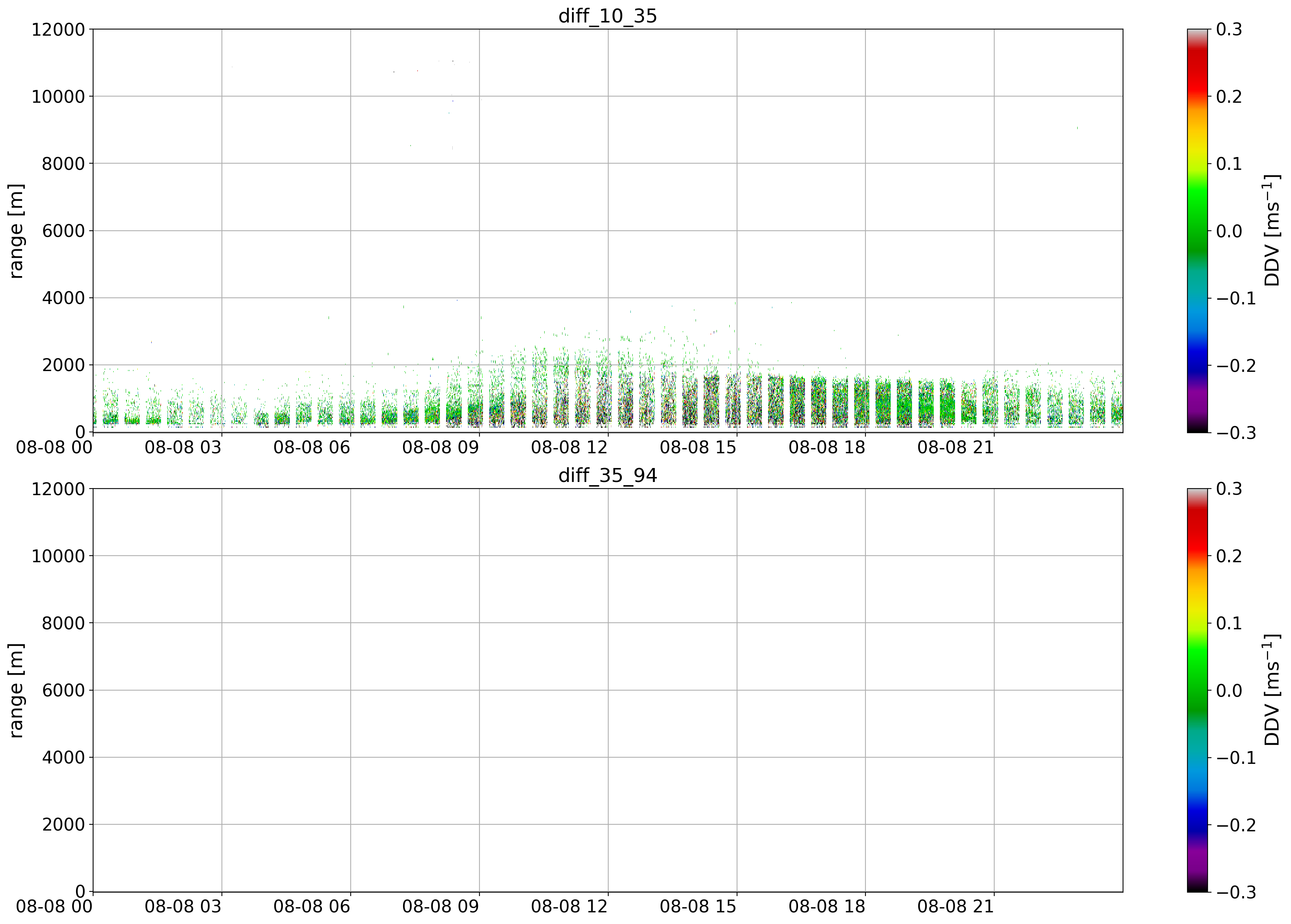Click the bottom plot's 4000 y-axis tick label
The width and height of the screenshot is (1291, 924).
click(63, 758)
